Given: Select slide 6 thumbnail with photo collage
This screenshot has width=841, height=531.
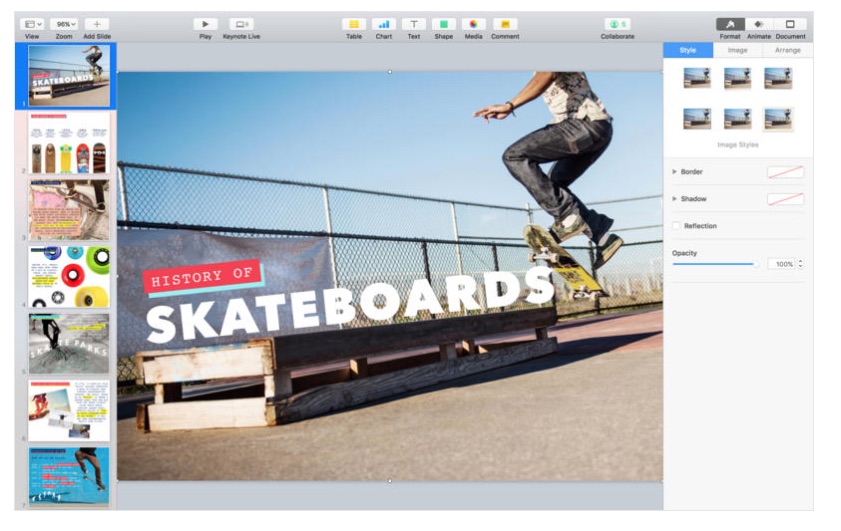Looking at the screenshot, I should coord(69,411).
